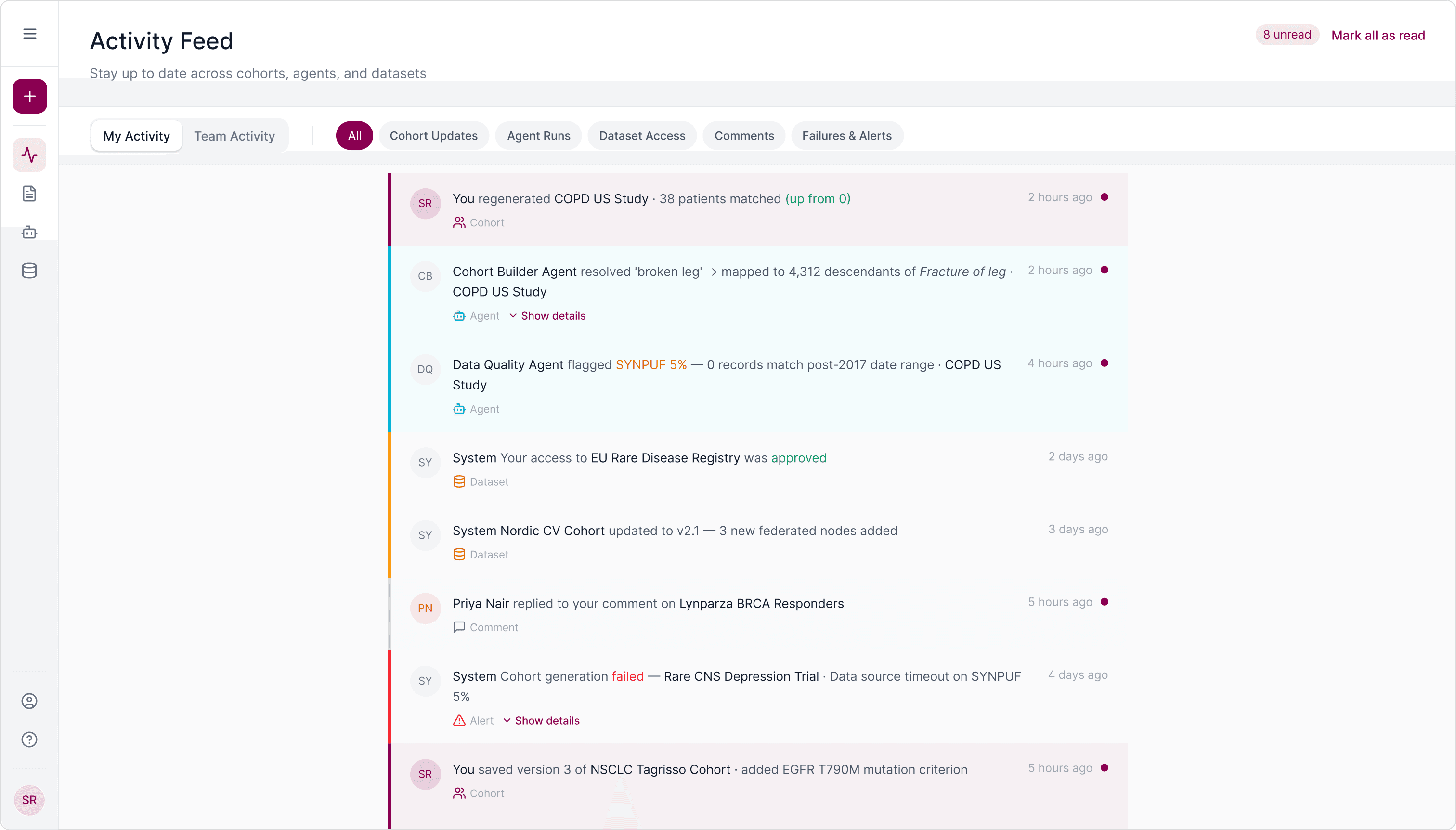Click the PN Priya Nair avatar
Viewport: 1456px width, 830px height.
tap(425, 608)
